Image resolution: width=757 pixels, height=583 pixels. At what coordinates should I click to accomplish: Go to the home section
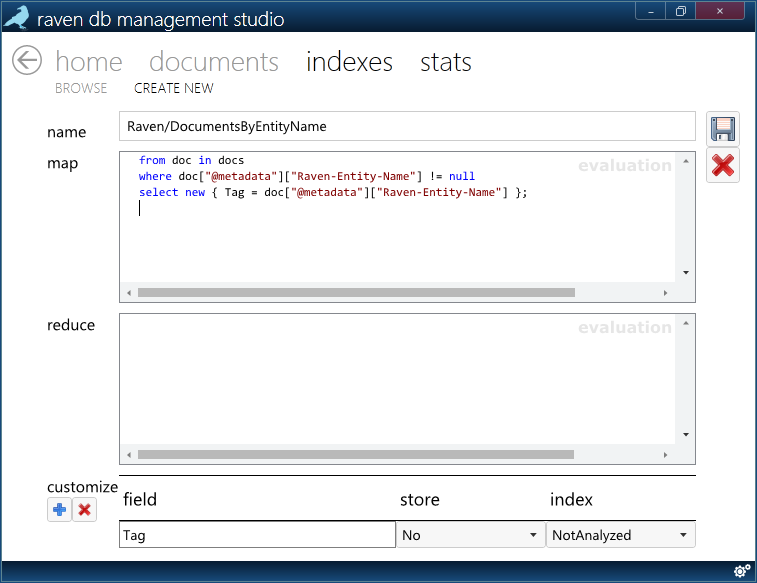coord(89,62)
